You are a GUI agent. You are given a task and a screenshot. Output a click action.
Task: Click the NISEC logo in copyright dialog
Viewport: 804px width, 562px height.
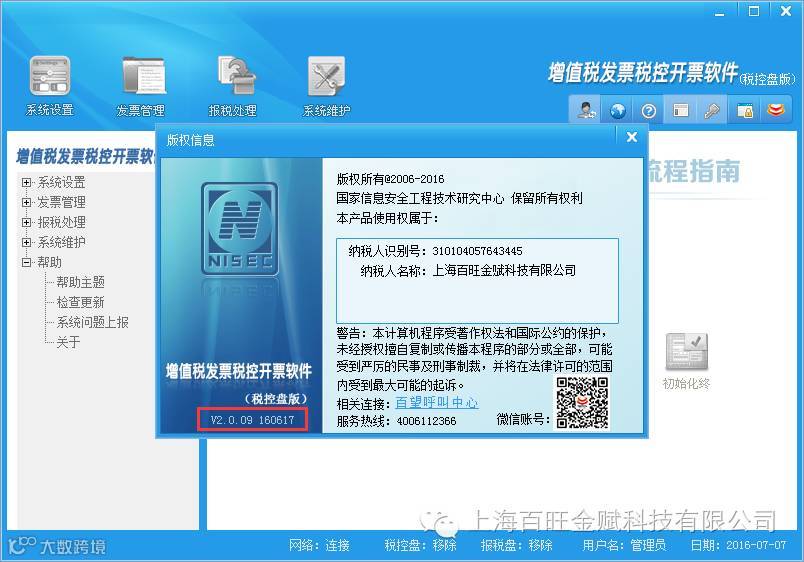click(239, 229)
